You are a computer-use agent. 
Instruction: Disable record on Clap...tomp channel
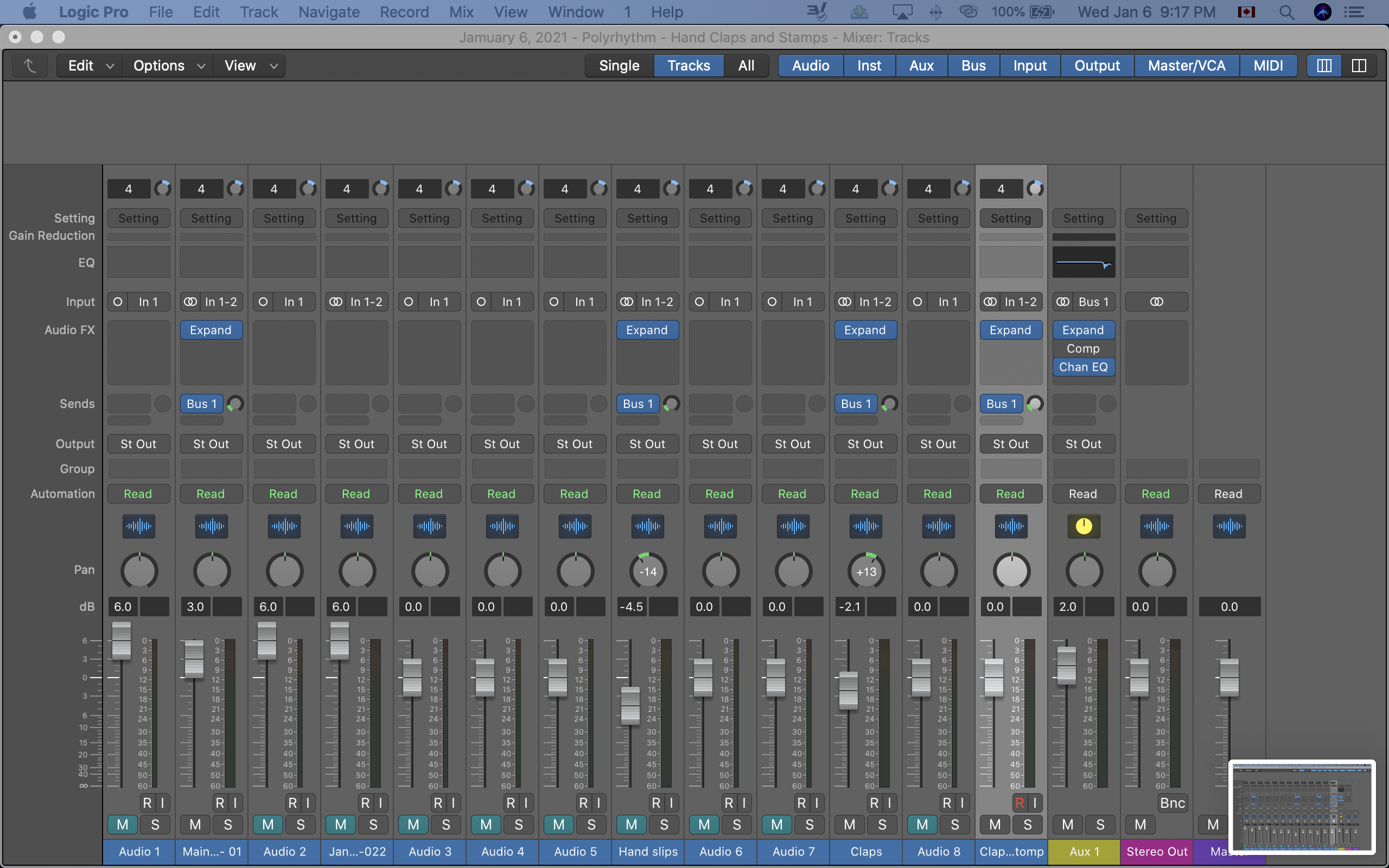(x=1020, y=802)
